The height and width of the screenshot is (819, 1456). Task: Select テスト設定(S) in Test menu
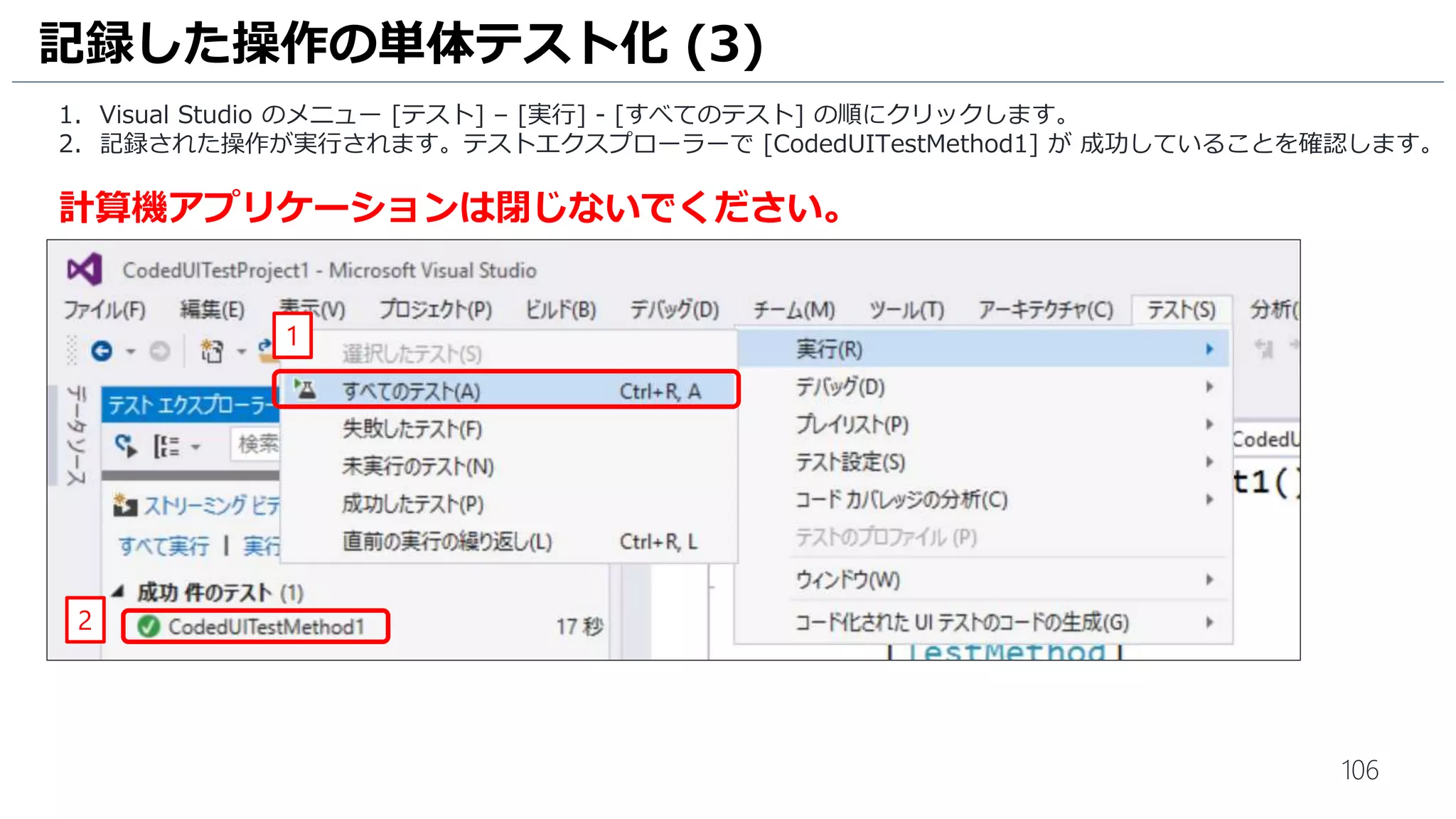(983, 462)
